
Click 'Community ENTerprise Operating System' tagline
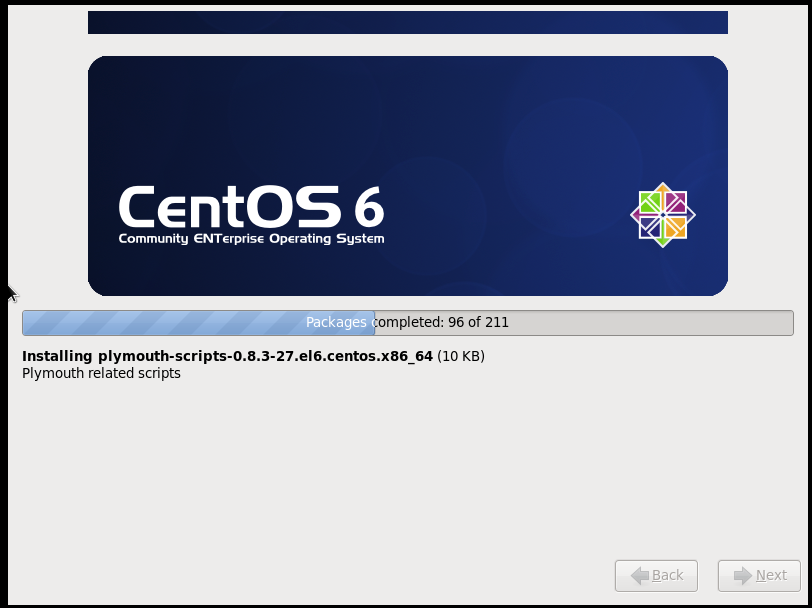[x=252, y=239]
